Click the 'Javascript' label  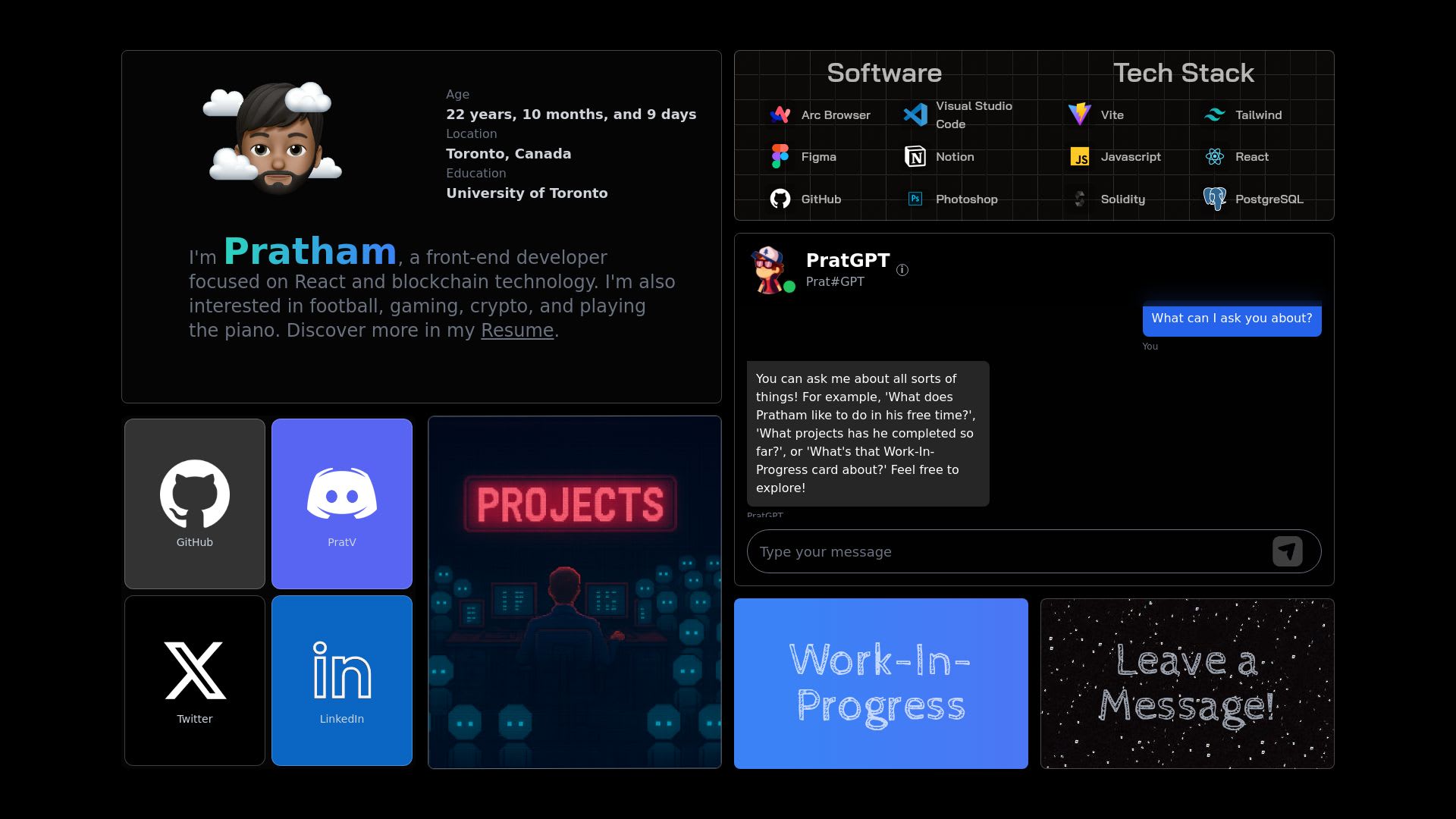(1131, 157)
